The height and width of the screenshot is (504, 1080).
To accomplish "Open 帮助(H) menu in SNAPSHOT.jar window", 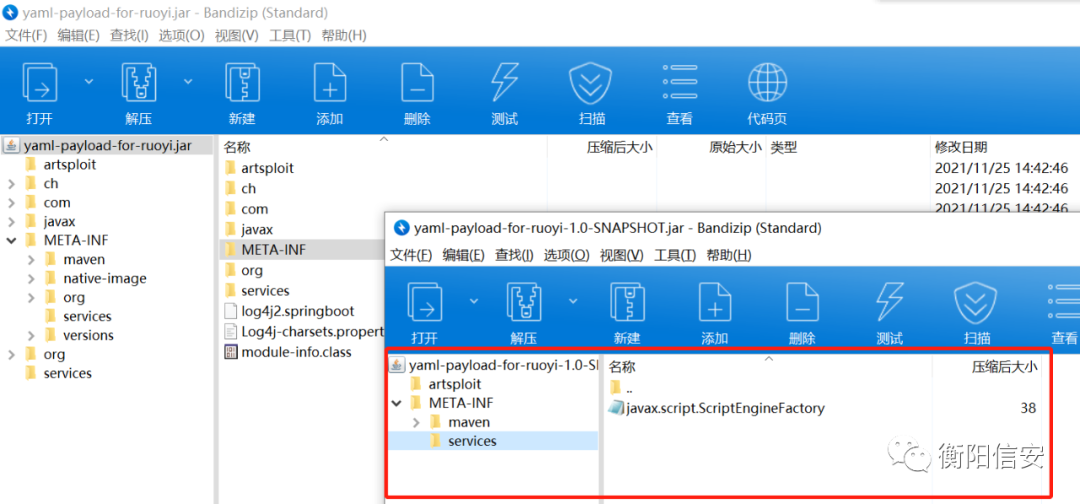I will (x=729, y=255).
